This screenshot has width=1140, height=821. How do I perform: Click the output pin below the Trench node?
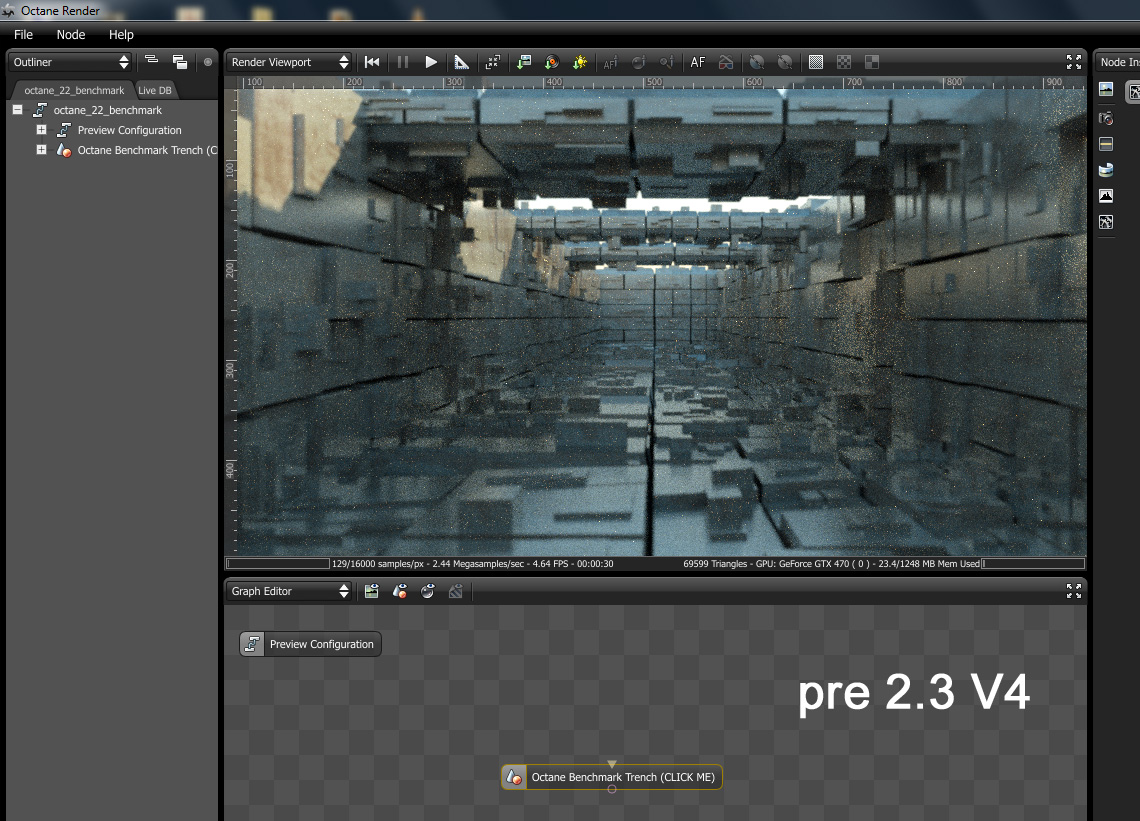(611, 790)
